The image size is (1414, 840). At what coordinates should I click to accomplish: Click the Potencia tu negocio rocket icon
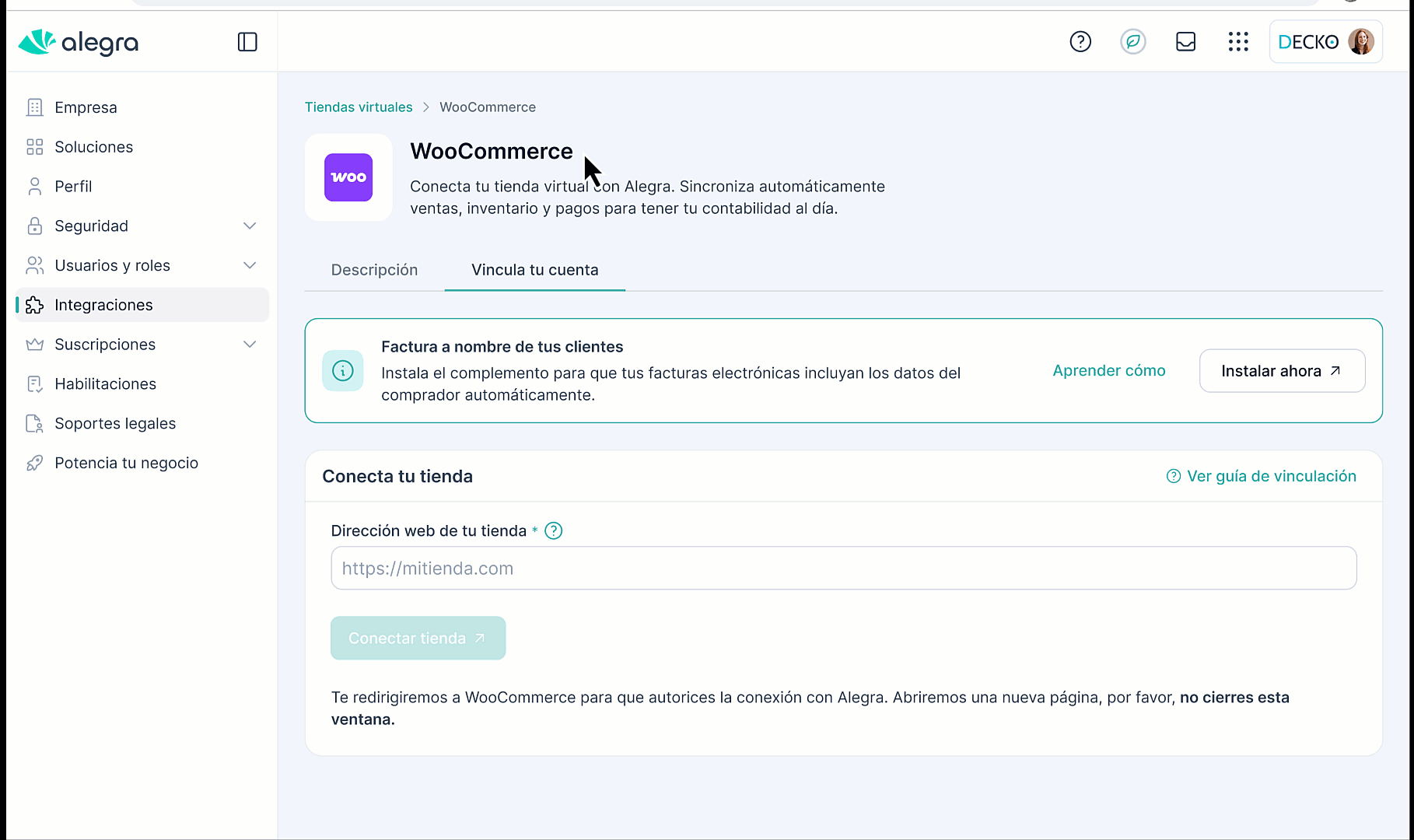click(x=34, y=464)
